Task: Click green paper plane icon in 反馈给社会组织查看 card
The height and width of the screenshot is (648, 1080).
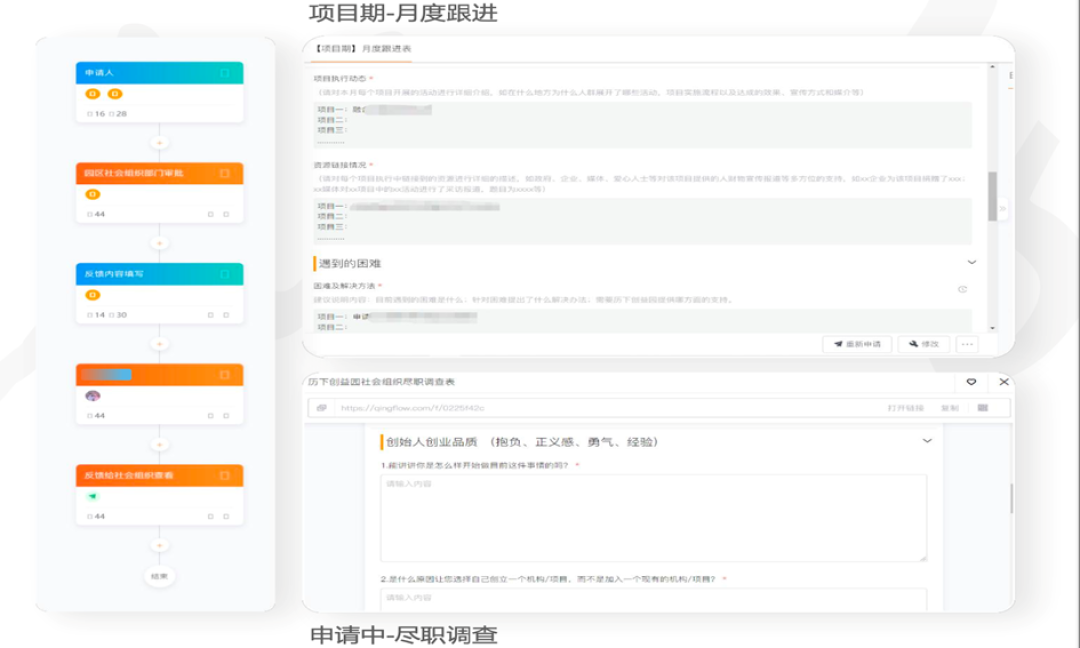Action: [x=92, y=496]
